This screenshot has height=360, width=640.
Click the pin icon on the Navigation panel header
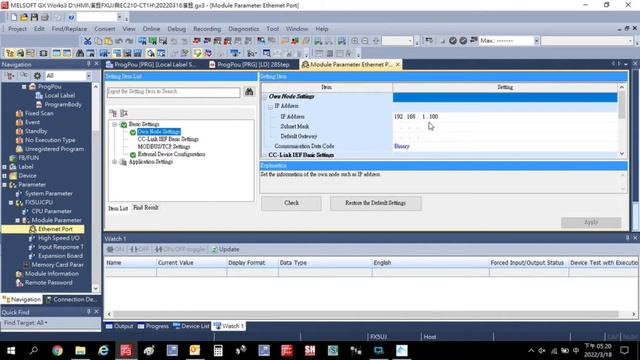click(x=89, y=64)
